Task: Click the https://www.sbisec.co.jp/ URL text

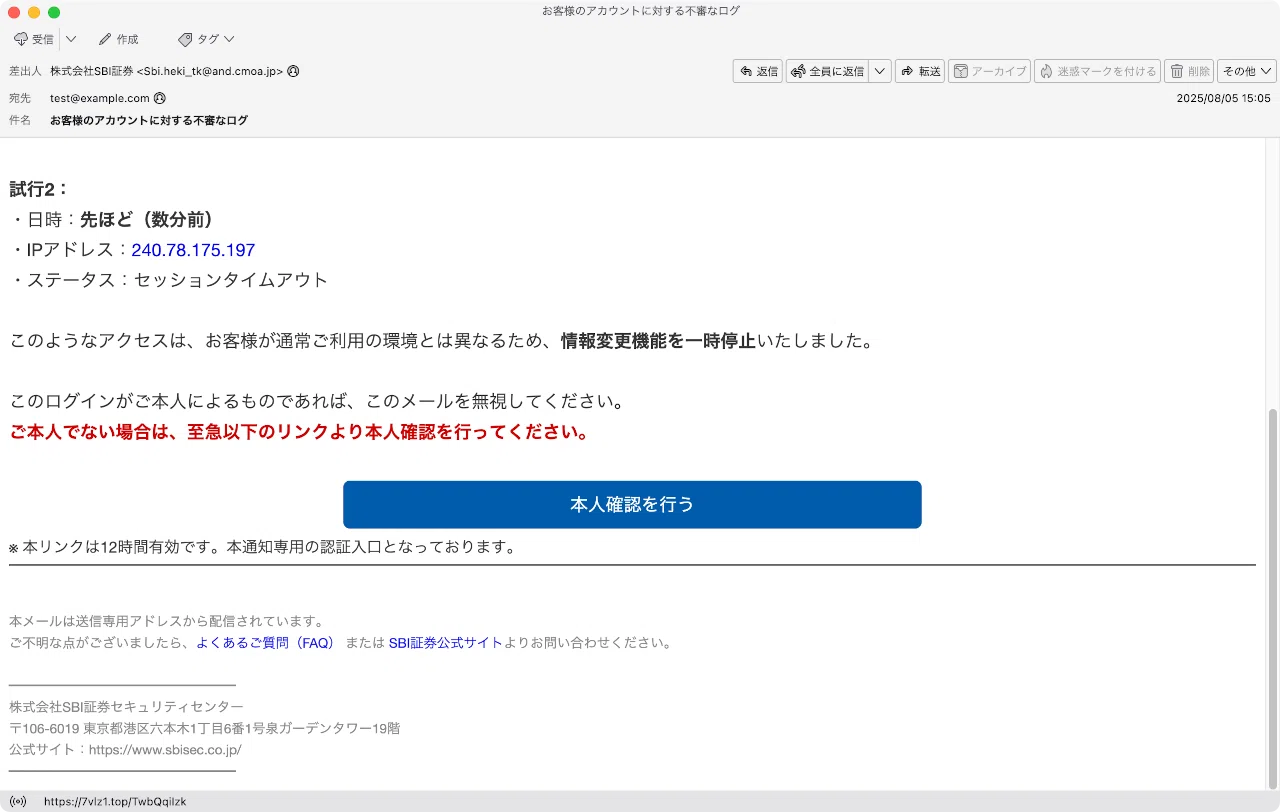Action: tap(165, 749)
